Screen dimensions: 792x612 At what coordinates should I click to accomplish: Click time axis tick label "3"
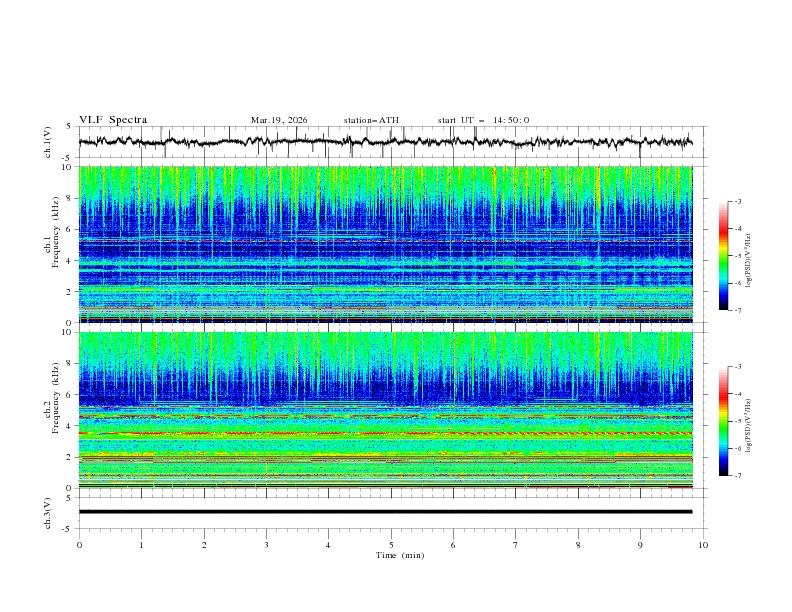(266, 545)
